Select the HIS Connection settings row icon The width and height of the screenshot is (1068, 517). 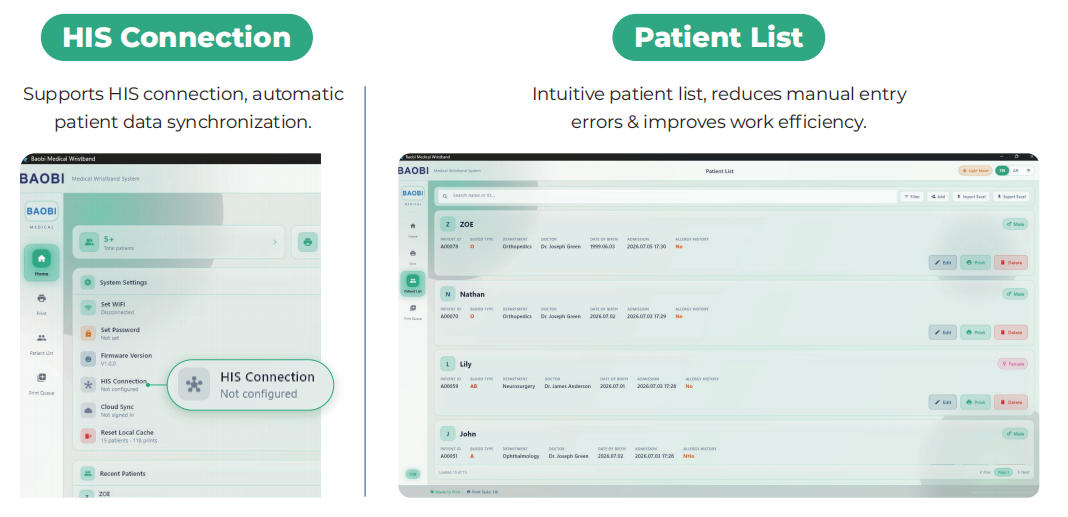pyautogui.click(x=88, y=385)
